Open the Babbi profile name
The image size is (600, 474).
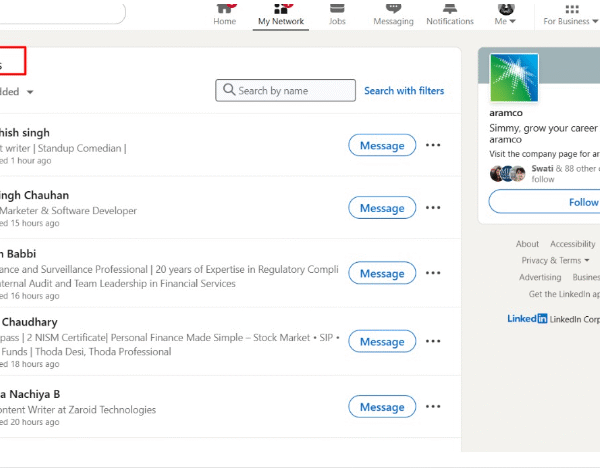click(x=18, y=254)
